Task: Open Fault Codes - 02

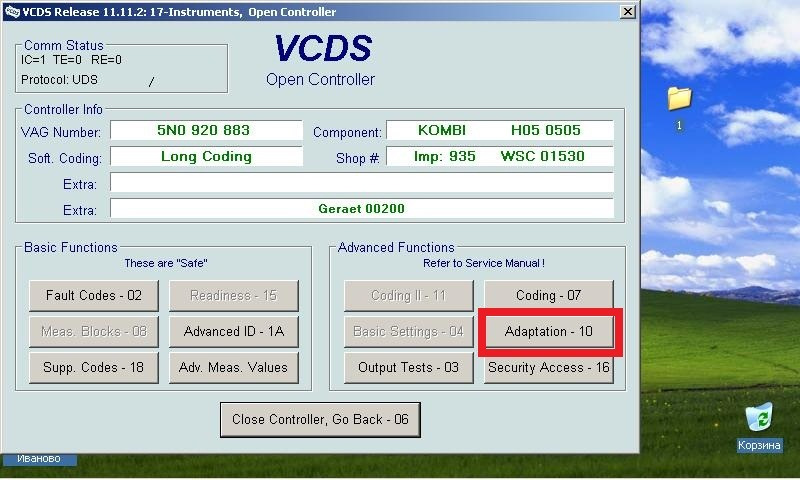Action: click(93, 295)
